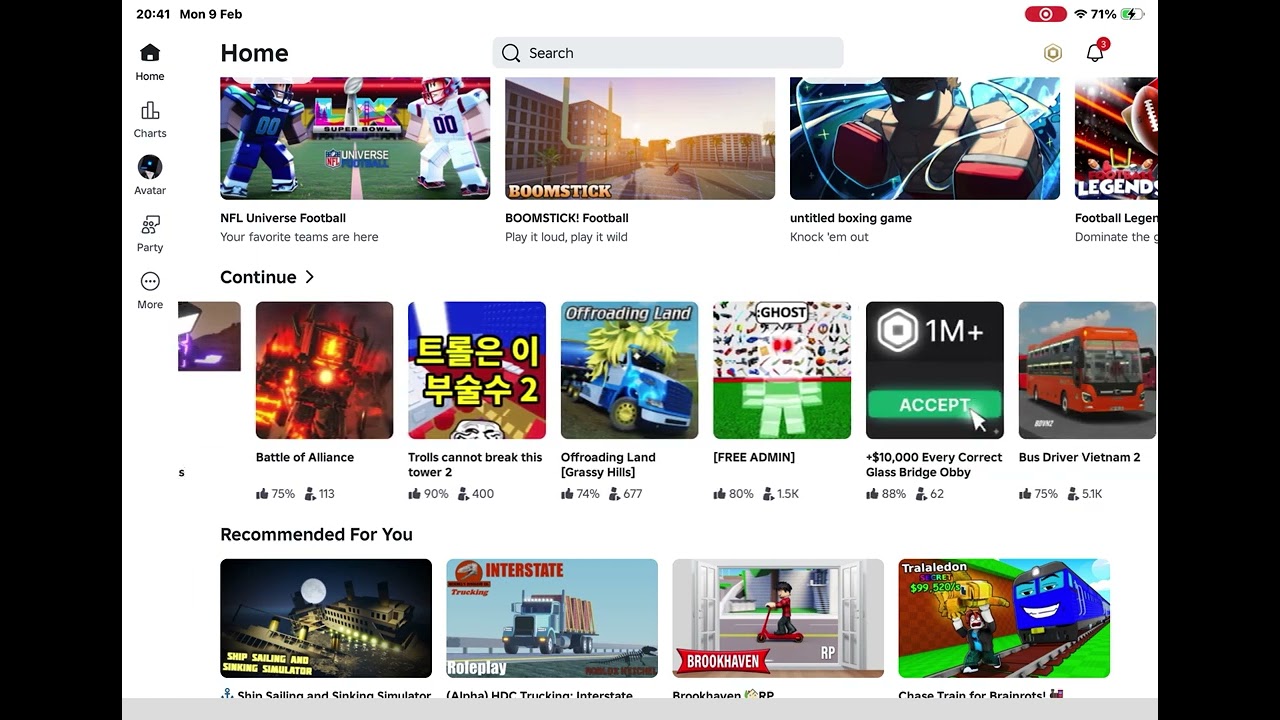This screenshot has width=1280, height=720.
Task: Click the search magnifier icon
Action: click(511, 53)
